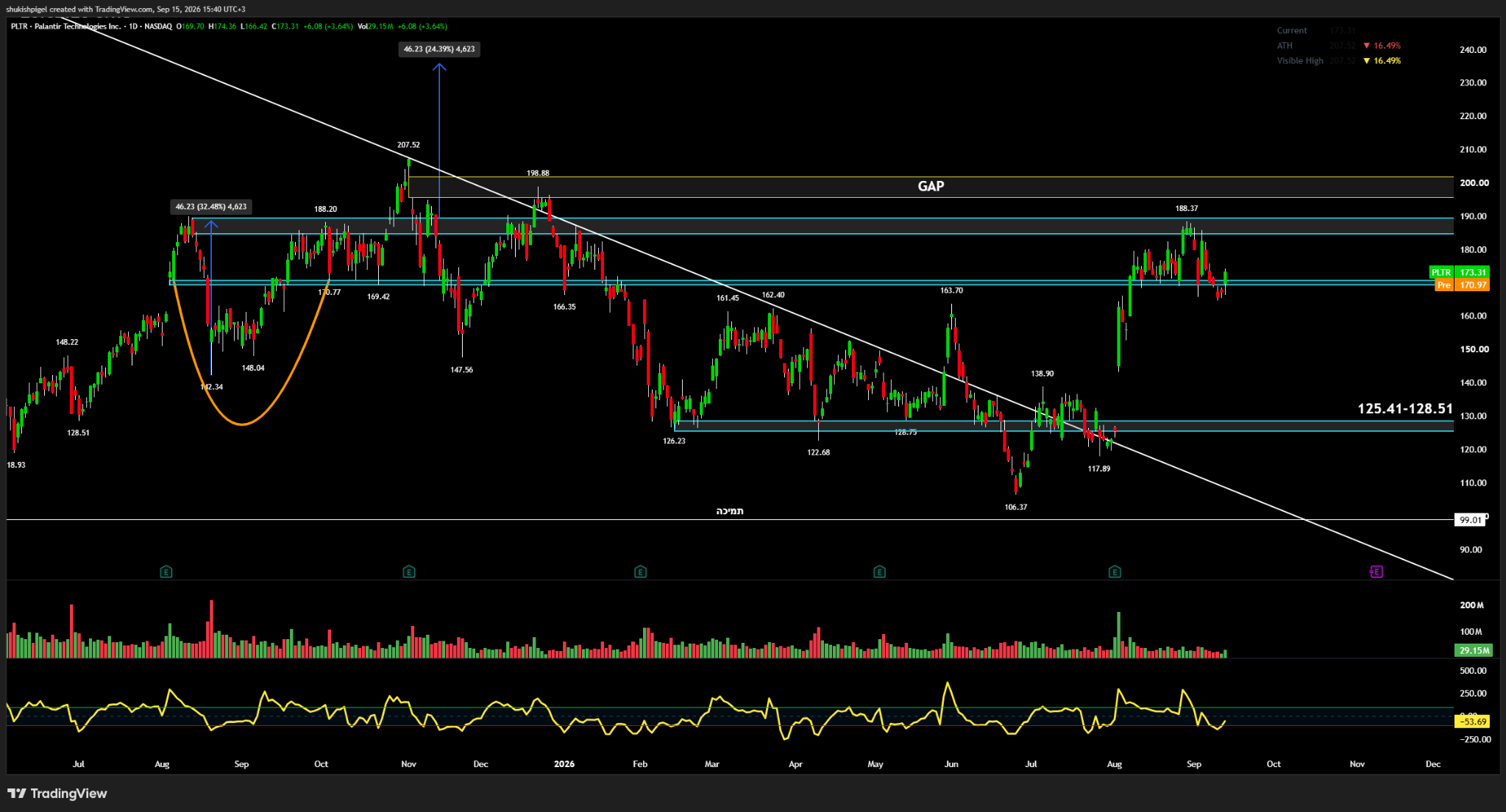Click the 198.88 high price label
This screenshot has width=1506, height=812.
[538, 173]
